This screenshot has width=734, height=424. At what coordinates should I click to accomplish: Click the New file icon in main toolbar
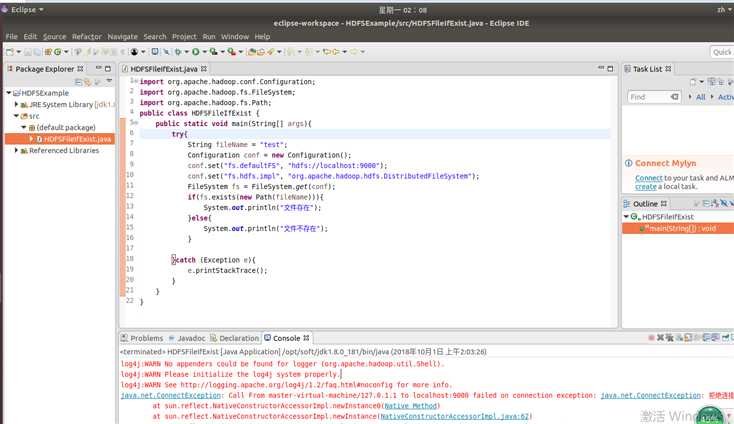pyautogui.click(x=11, y=51)
